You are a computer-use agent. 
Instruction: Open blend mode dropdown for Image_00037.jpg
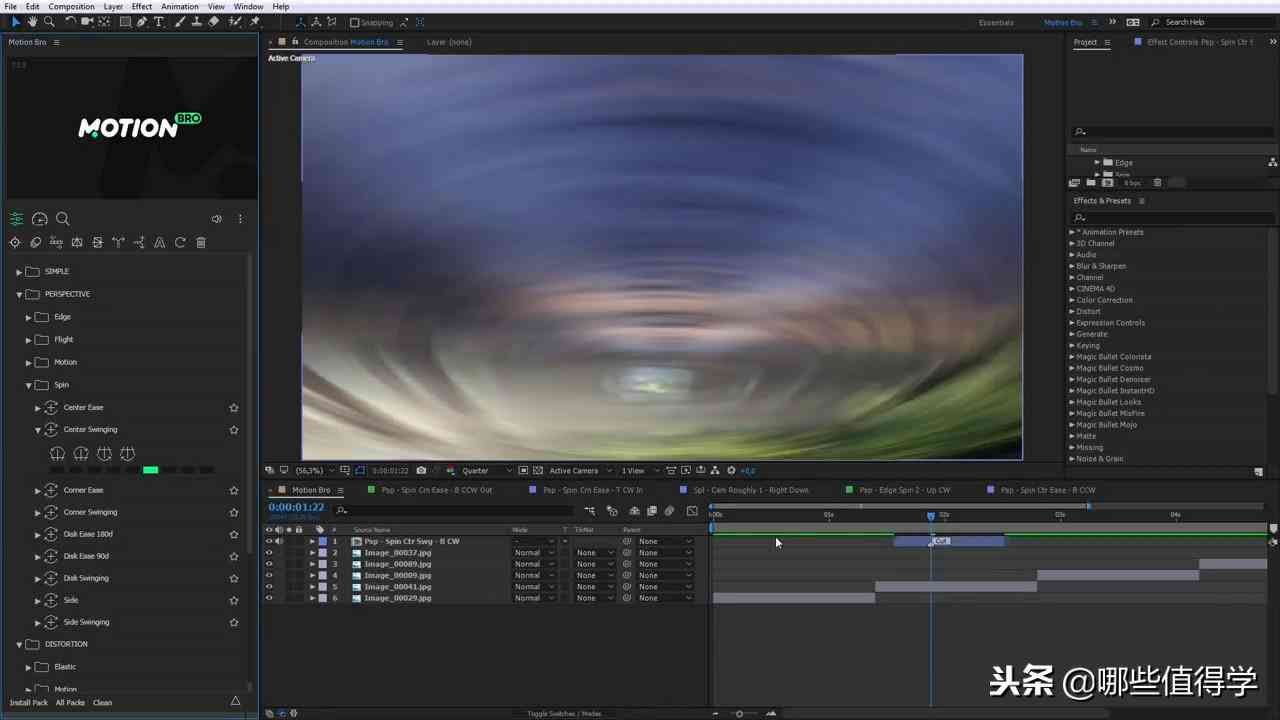point(535,553)
